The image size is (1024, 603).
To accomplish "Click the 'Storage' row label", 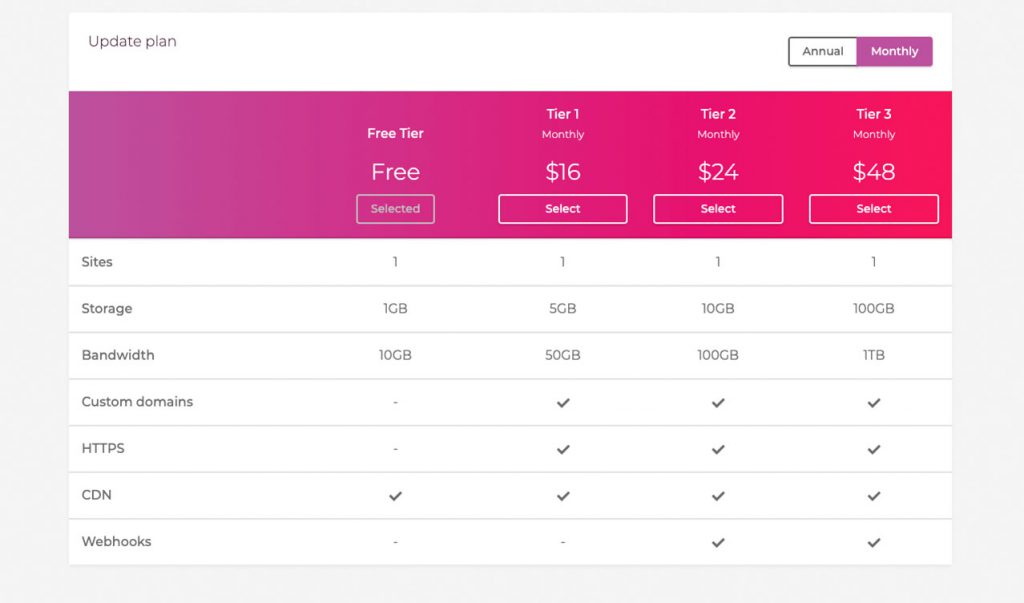I will (x=106, y=308).
